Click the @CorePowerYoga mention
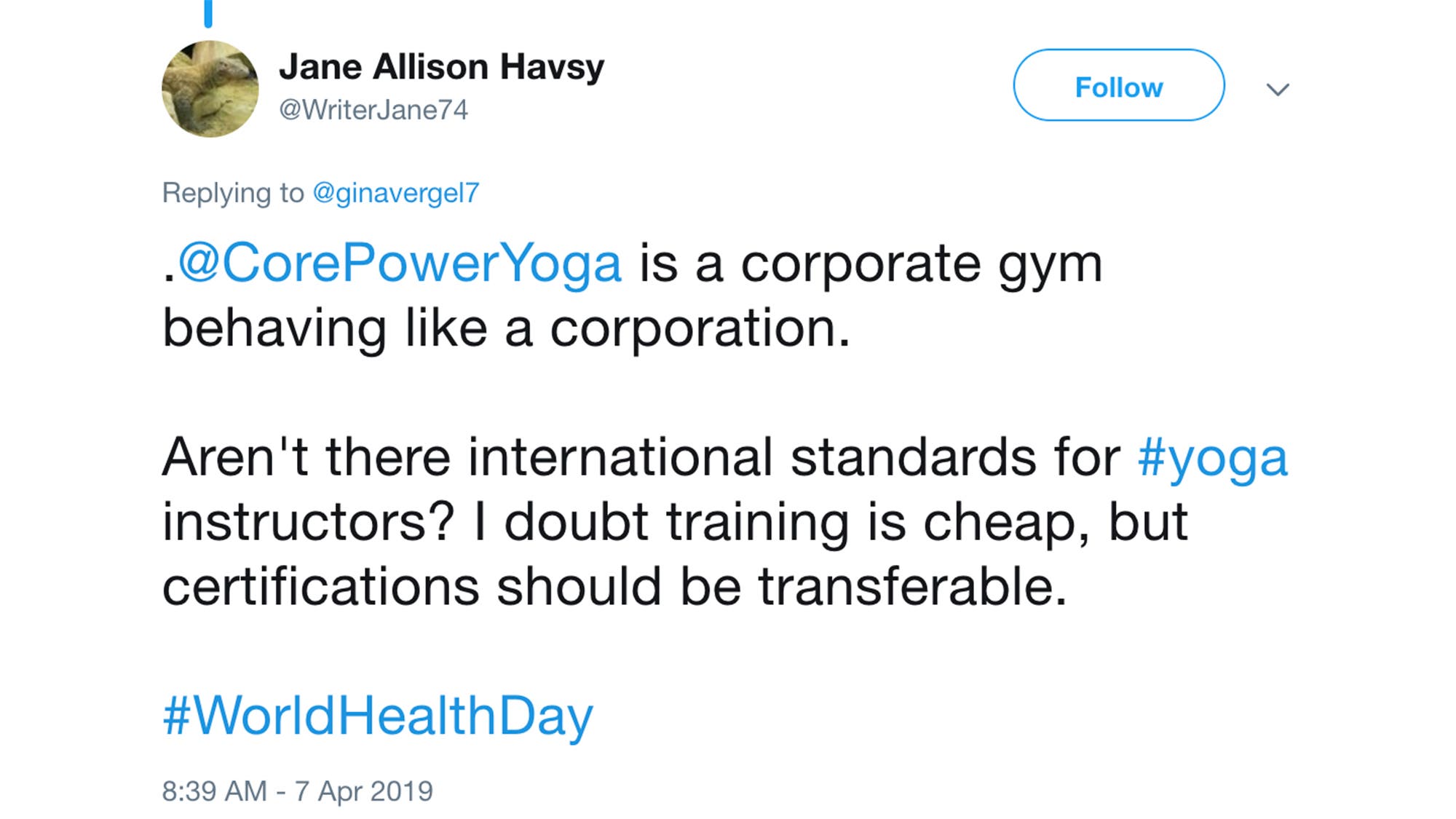This screenshot has width=1456, height=819. click(400, 264)
